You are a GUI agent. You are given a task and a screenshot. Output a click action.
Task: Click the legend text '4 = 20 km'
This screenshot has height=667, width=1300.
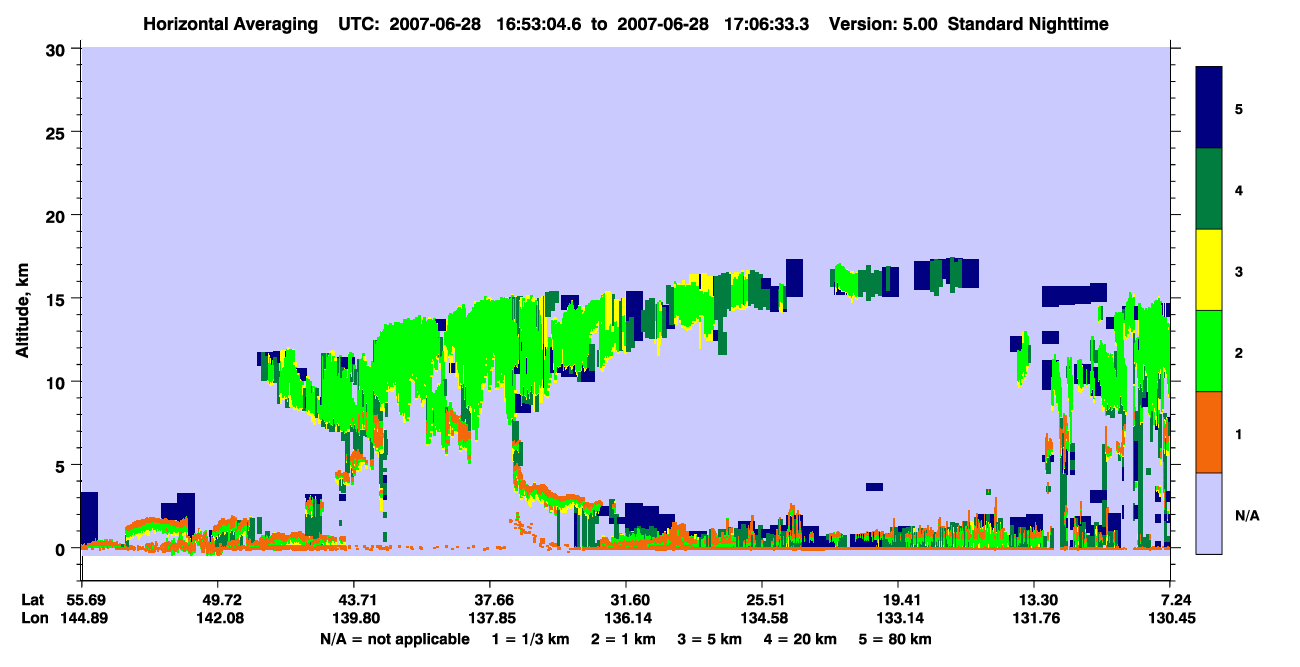[802, 639]
